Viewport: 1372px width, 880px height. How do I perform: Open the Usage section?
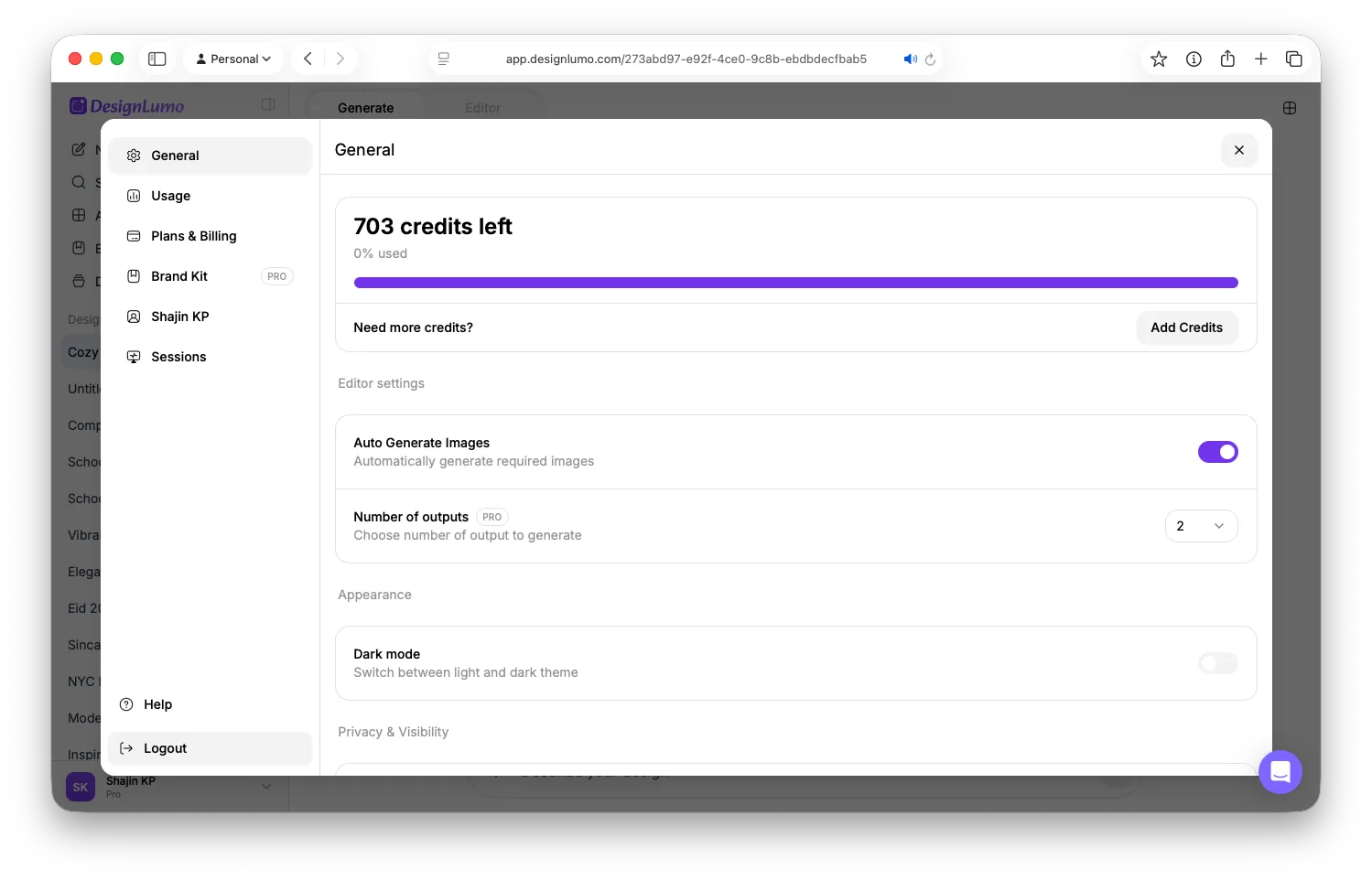pos(210,196)
